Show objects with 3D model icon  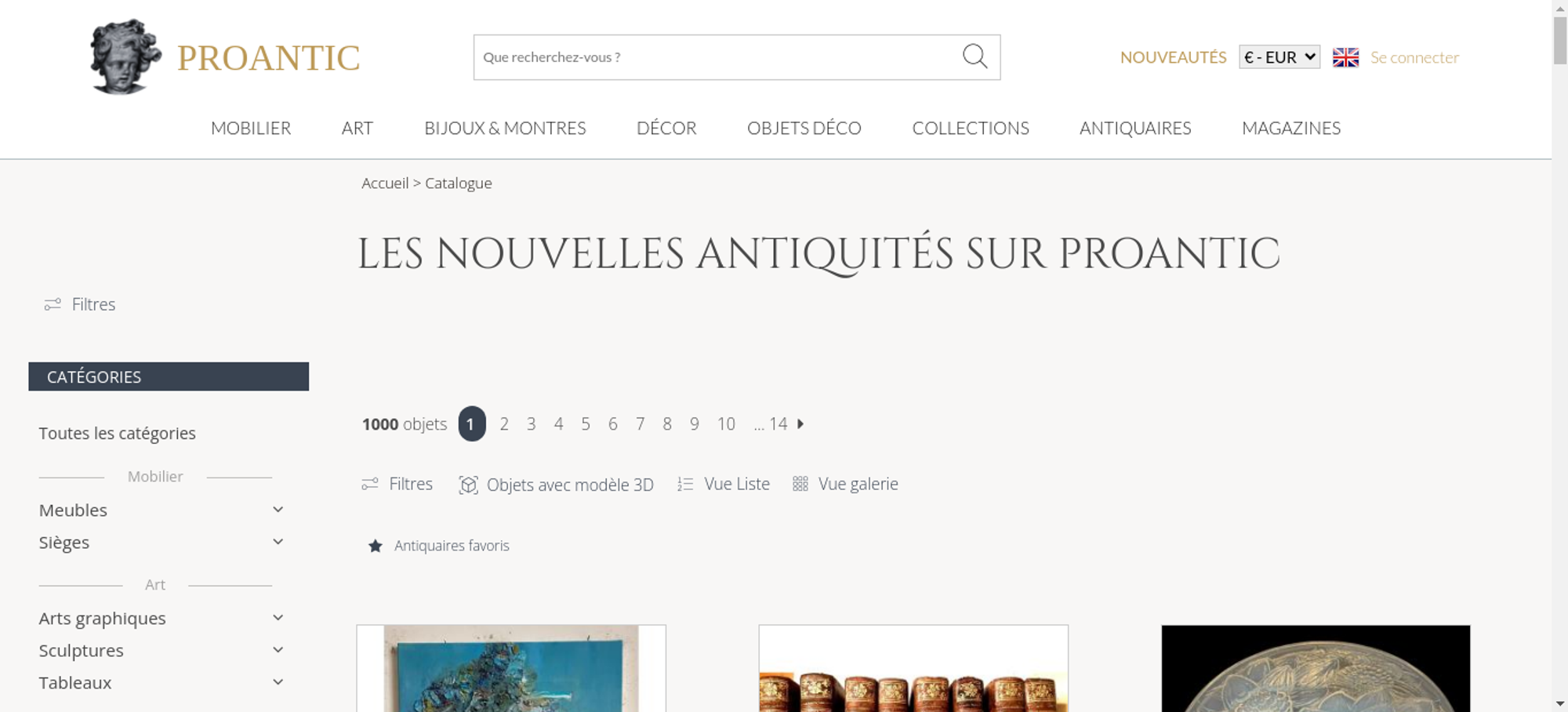pos(468,485)
